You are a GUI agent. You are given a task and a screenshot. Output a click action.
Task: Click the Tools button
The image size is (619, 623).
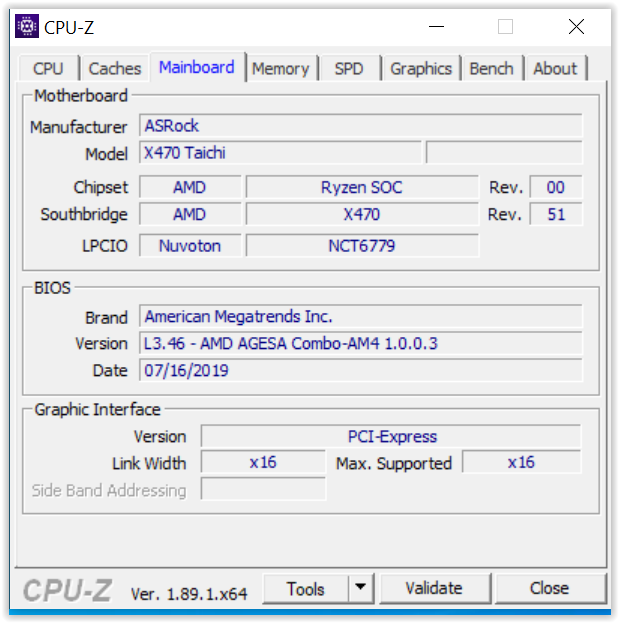click(x=305, y=589)
